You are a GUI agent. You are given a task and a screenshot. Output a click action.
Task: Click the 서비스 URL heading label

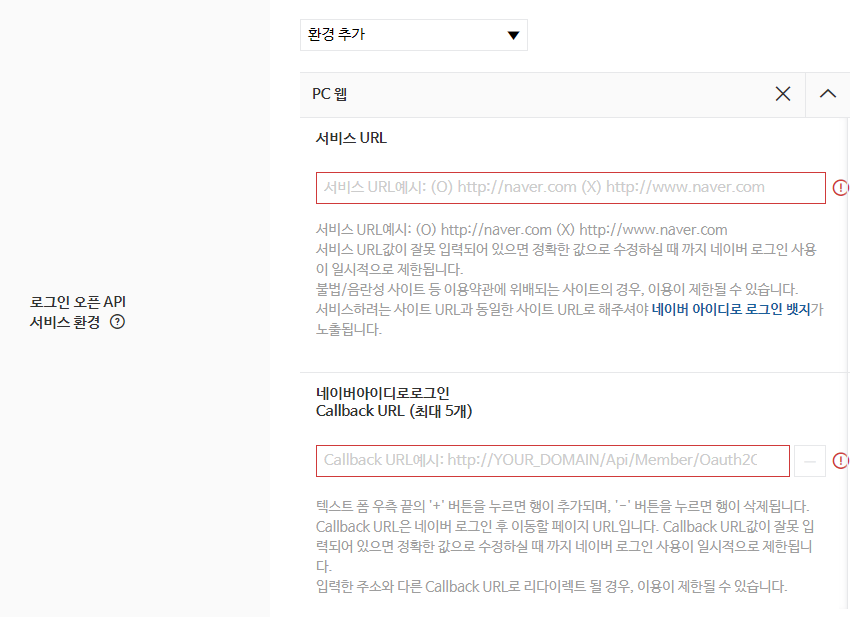click(351, 138)
